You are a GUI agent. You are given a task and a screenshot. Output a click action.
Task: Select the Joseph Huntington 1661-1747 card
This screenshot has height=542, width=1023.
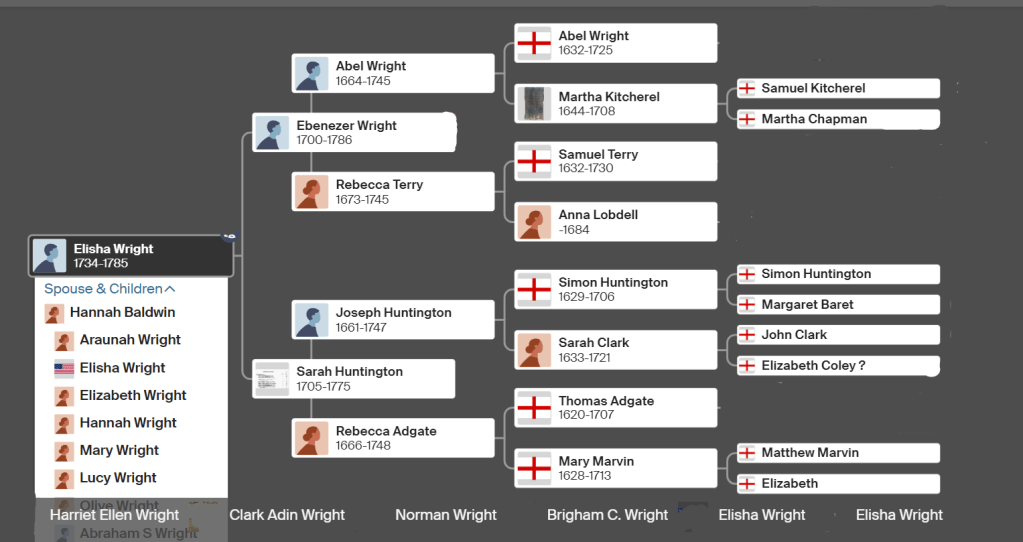click(393, 320)
